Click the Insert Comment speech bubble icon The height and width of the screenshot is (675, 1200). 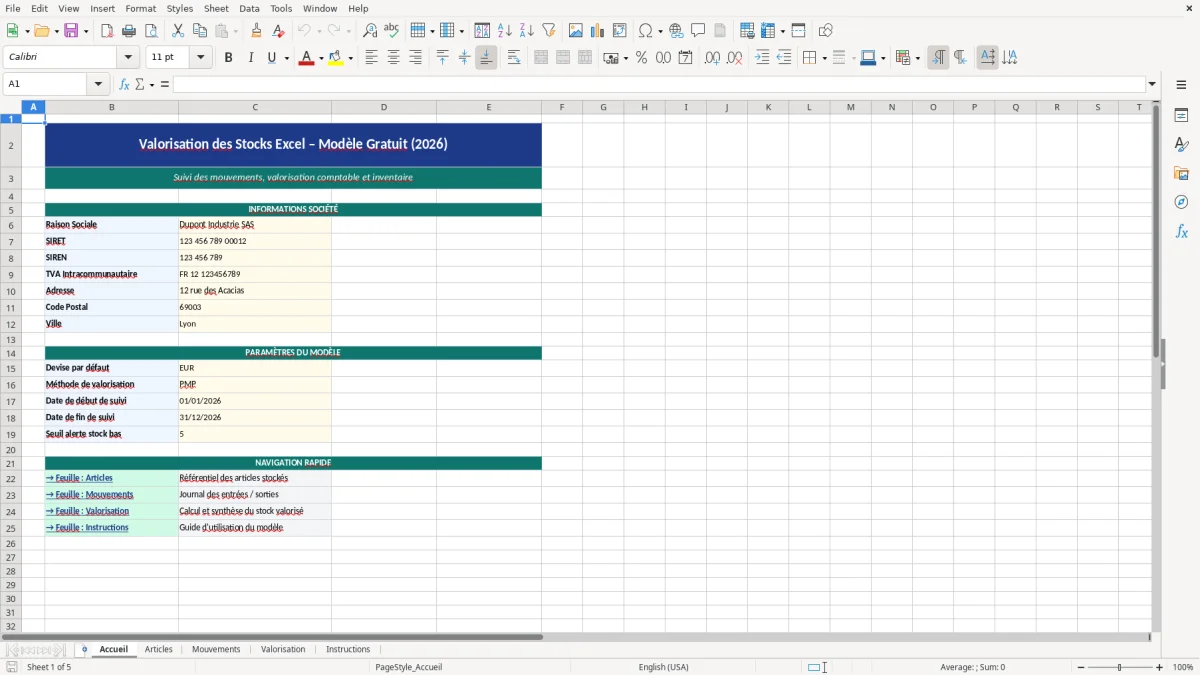click(x=698, y=31)
